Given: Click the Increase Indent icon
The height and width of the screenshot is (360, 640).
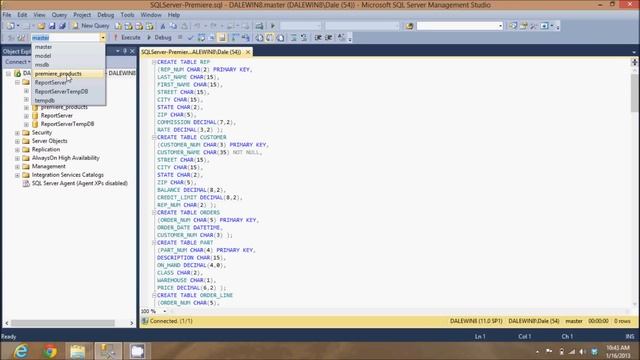Looking at the screenshot, I should tap(329, 38).
